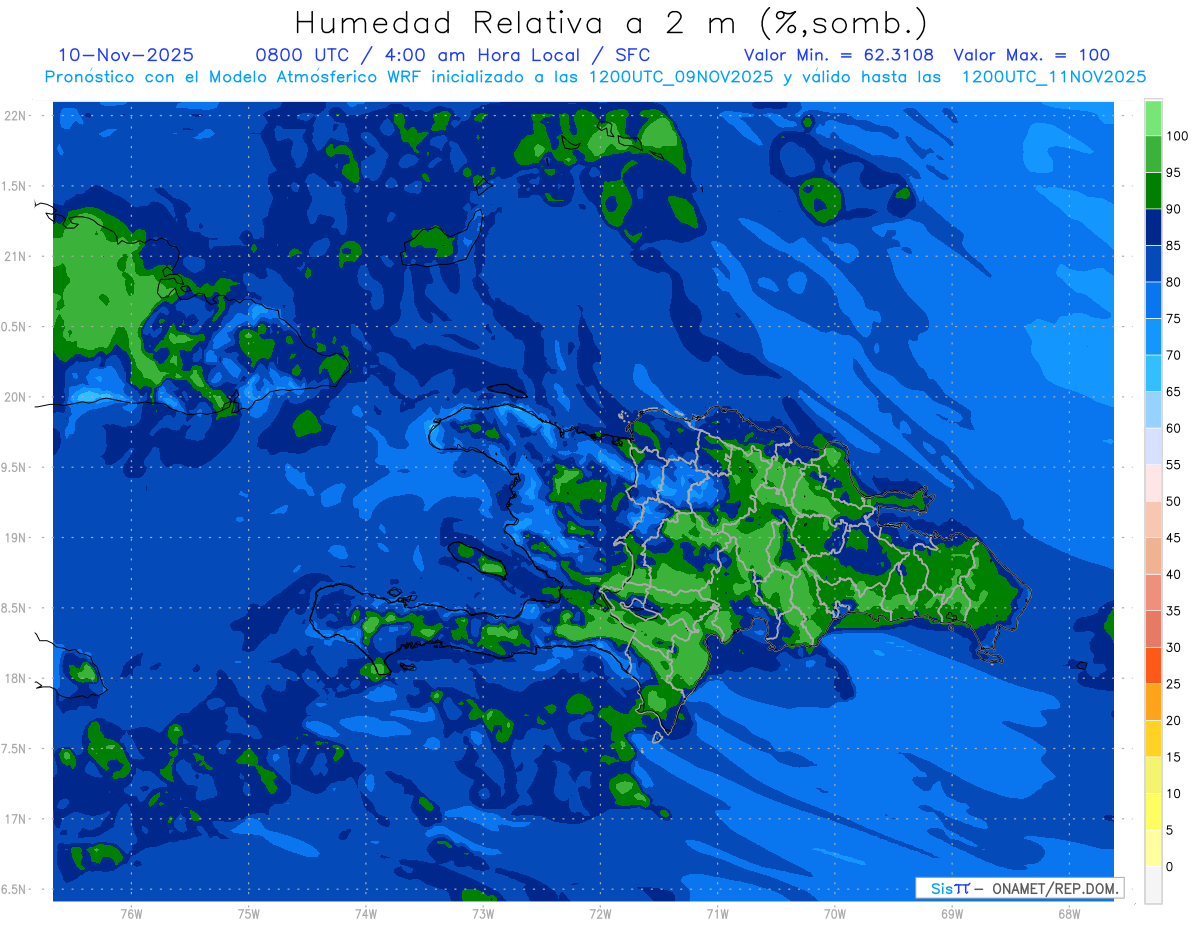Pick the medium green swatch between 95 and 100

1153,154
